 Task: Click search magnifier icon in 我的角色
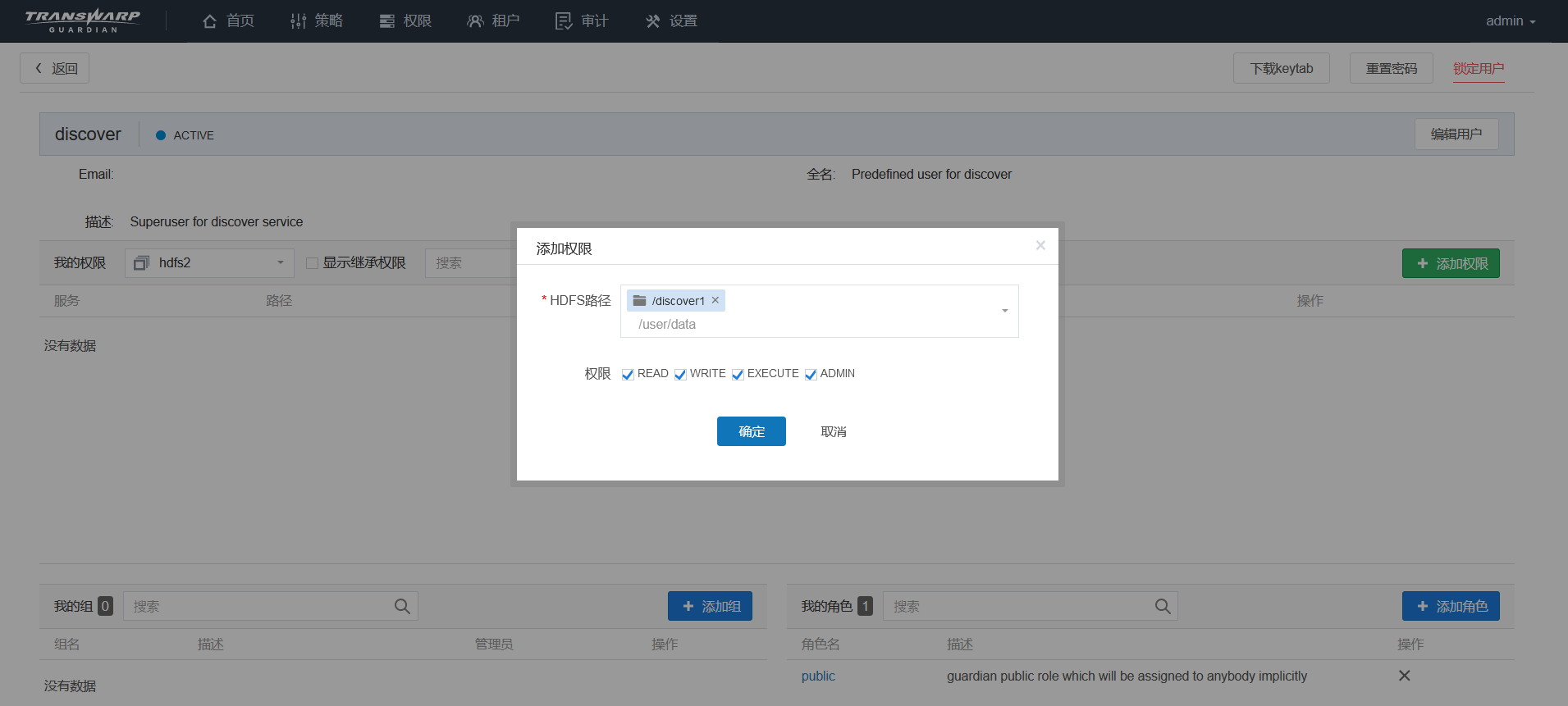pyautogui.click(x=1163, y=606)
